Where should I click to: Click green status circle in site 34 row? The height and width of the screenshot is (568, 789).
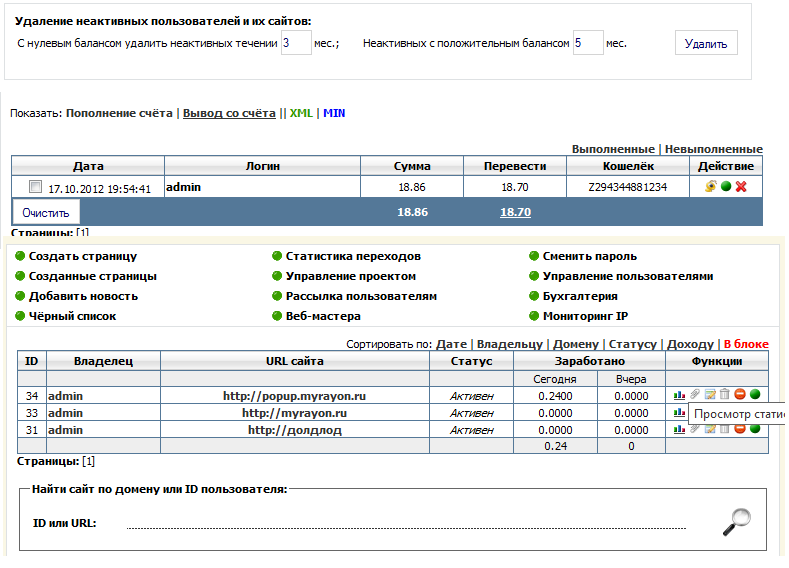coord(755,394)
